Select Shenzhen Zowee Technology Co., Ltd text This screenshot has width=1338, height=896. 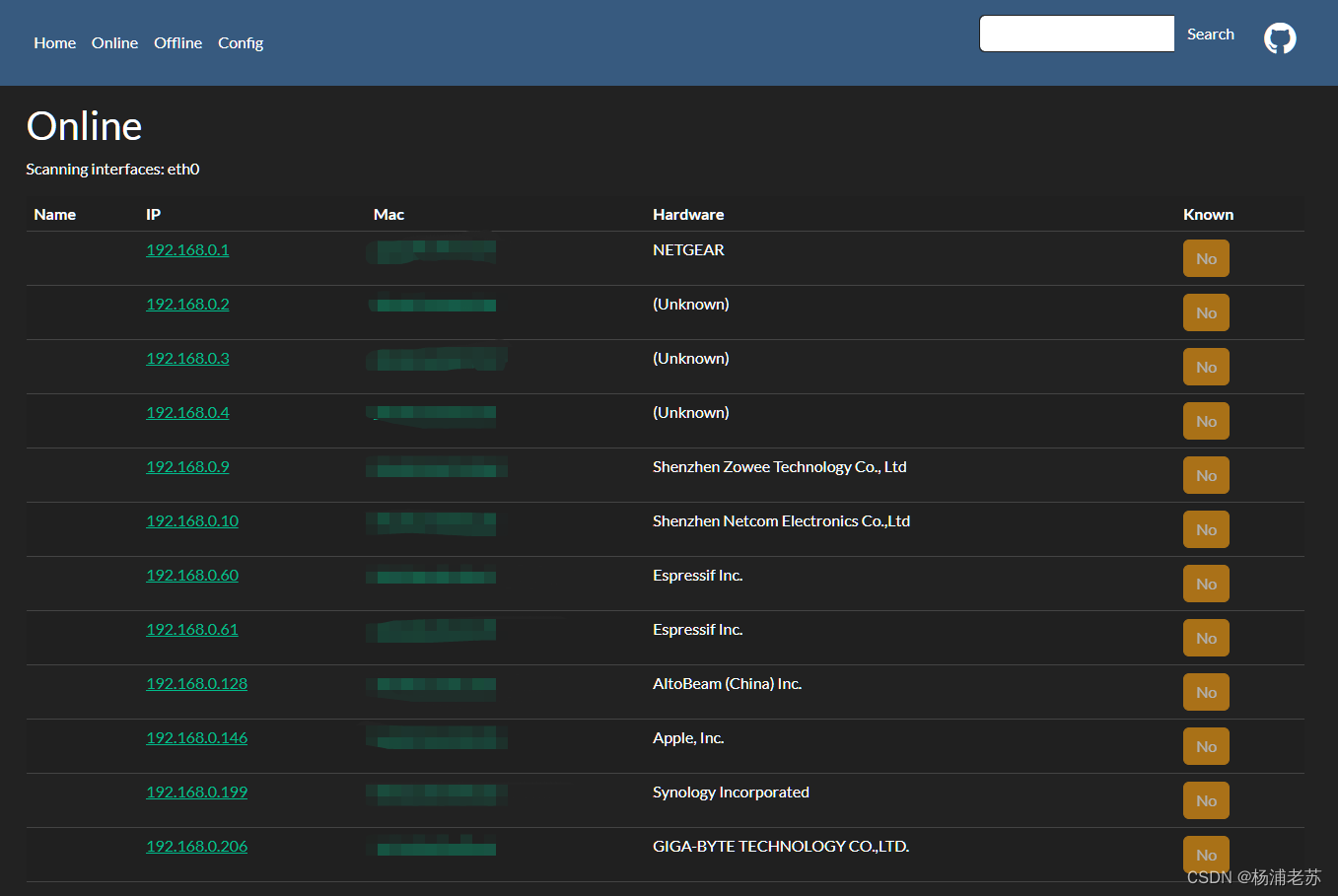pos(779,466)
